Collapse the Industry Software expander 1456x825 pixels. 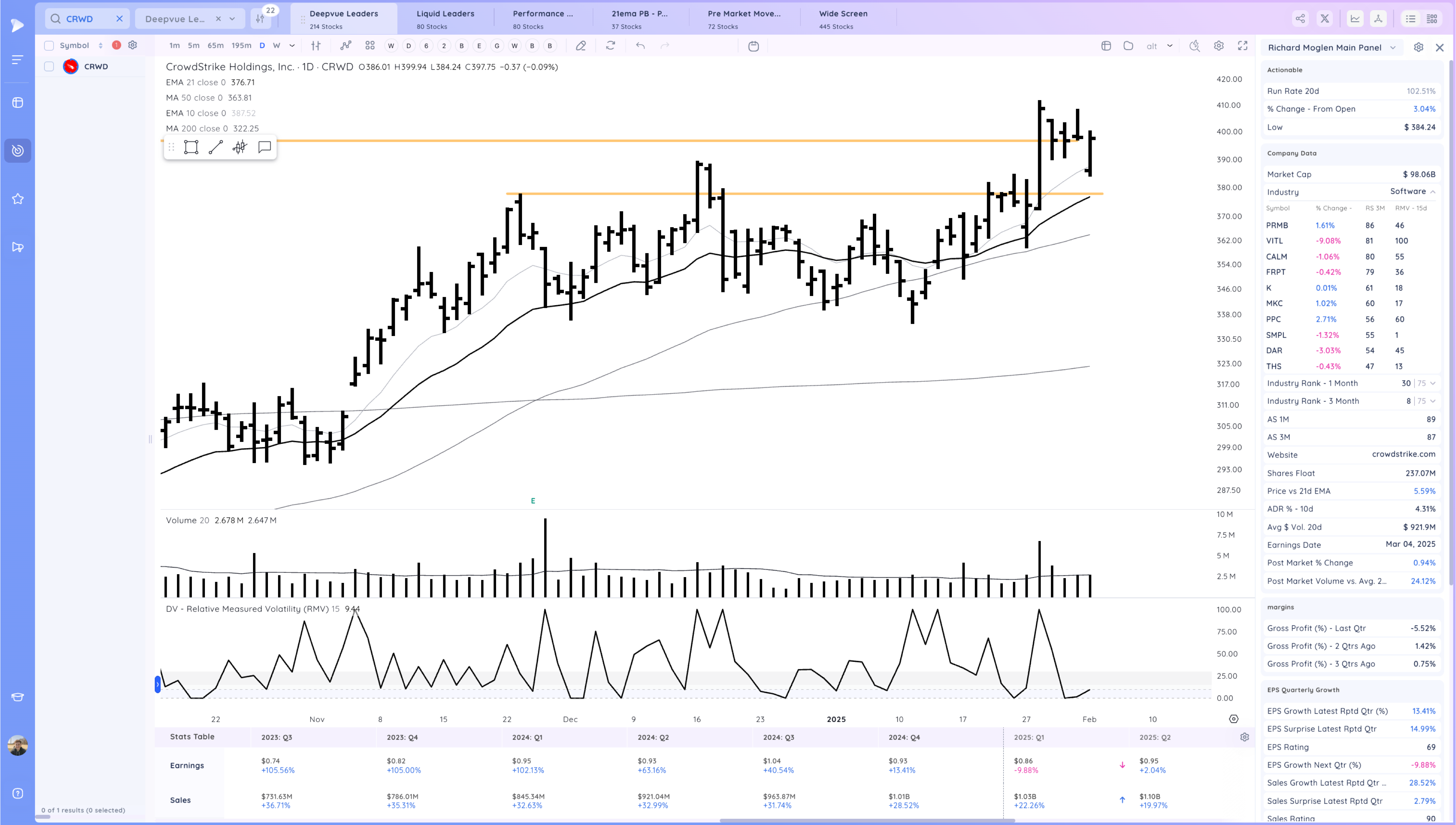click(1433, 192)
